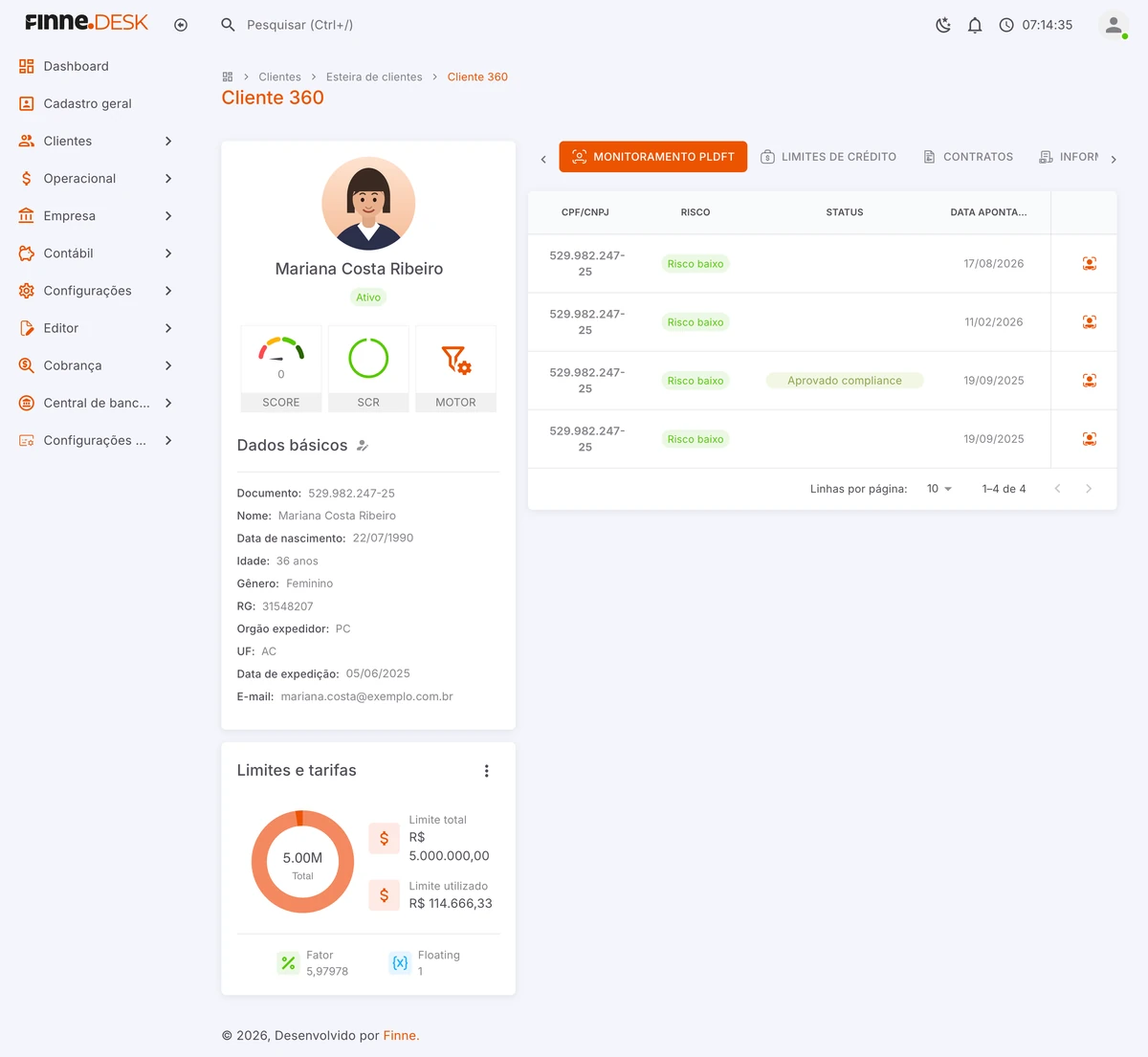Click the Configurações gear icon

27,290
